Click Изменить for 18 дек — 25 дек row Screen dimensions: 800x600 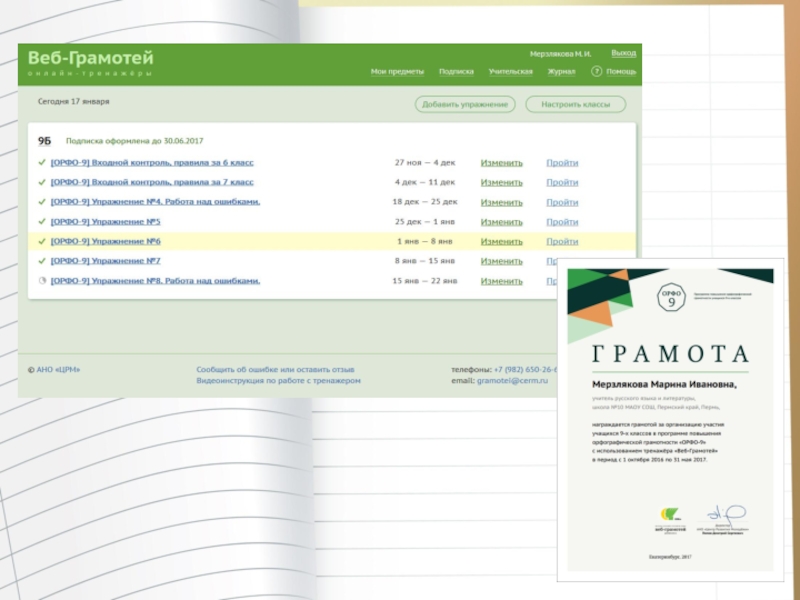point(502,202)
